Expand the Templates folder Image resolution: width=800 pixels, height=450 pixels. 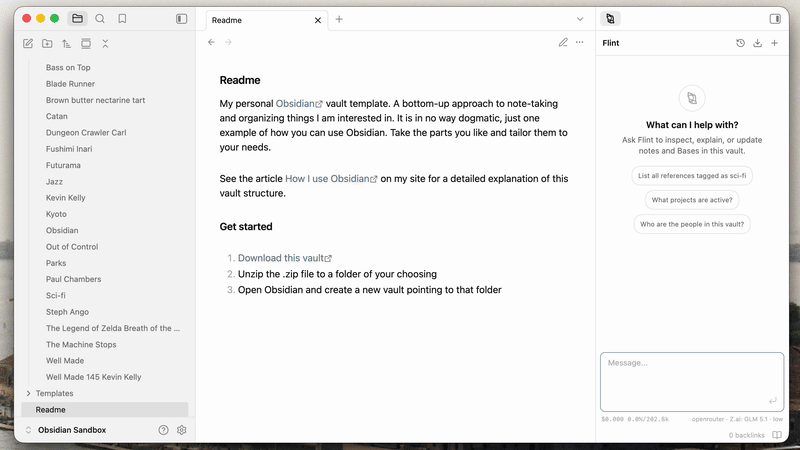pos(55,393)
